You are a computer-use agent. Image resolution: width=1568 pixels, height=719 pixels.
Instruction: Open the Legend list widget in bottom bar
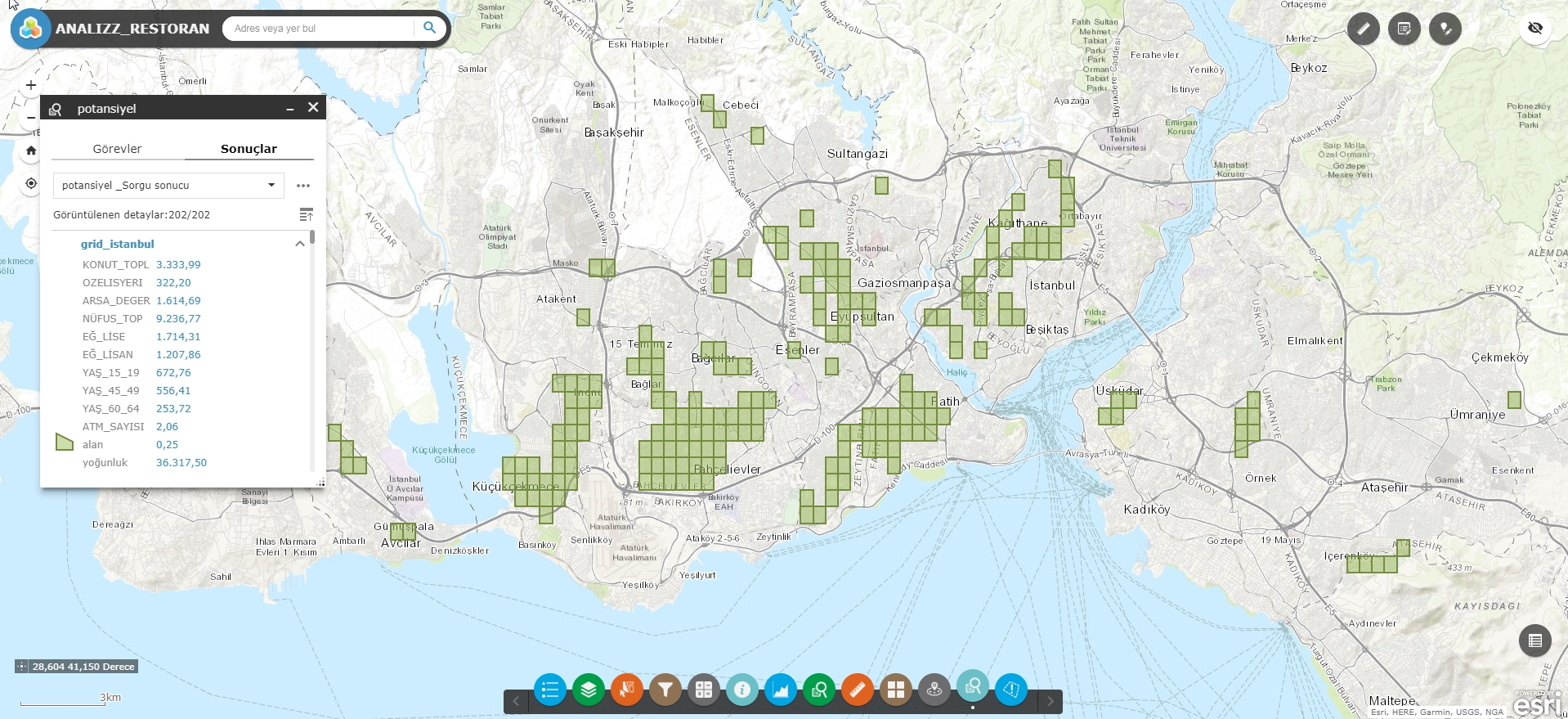click(549, 690)
